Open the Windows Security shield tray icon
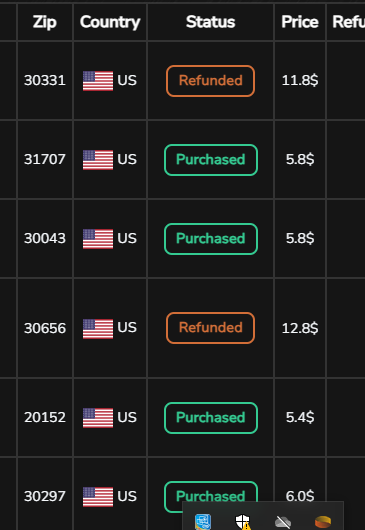The height and width of the screenshot is (530, 365). pyautogui.click(x=243, y=522)
